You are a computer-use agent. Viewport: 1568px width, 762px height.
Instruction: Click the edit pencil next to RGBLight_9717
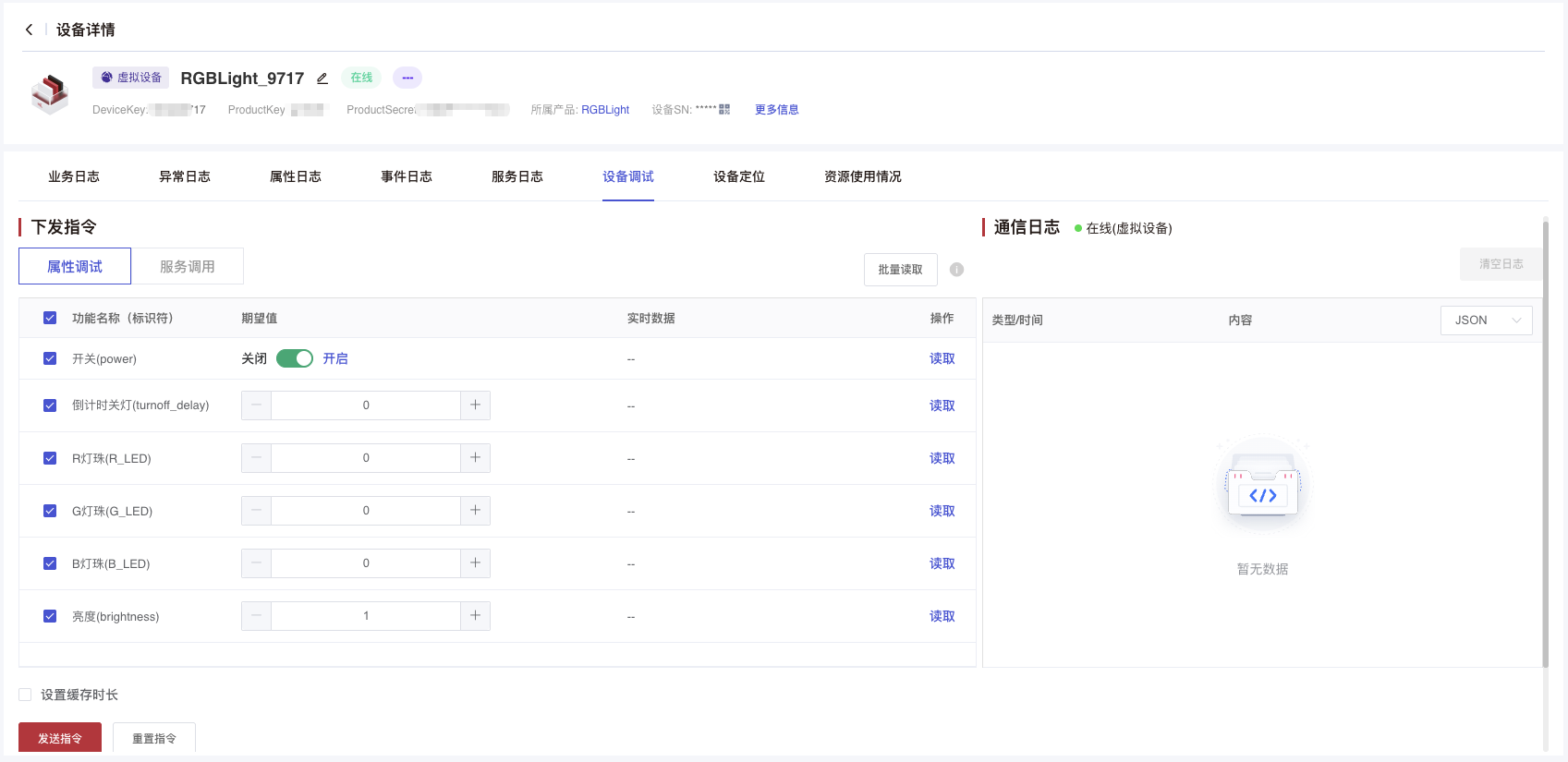(322, 79)
